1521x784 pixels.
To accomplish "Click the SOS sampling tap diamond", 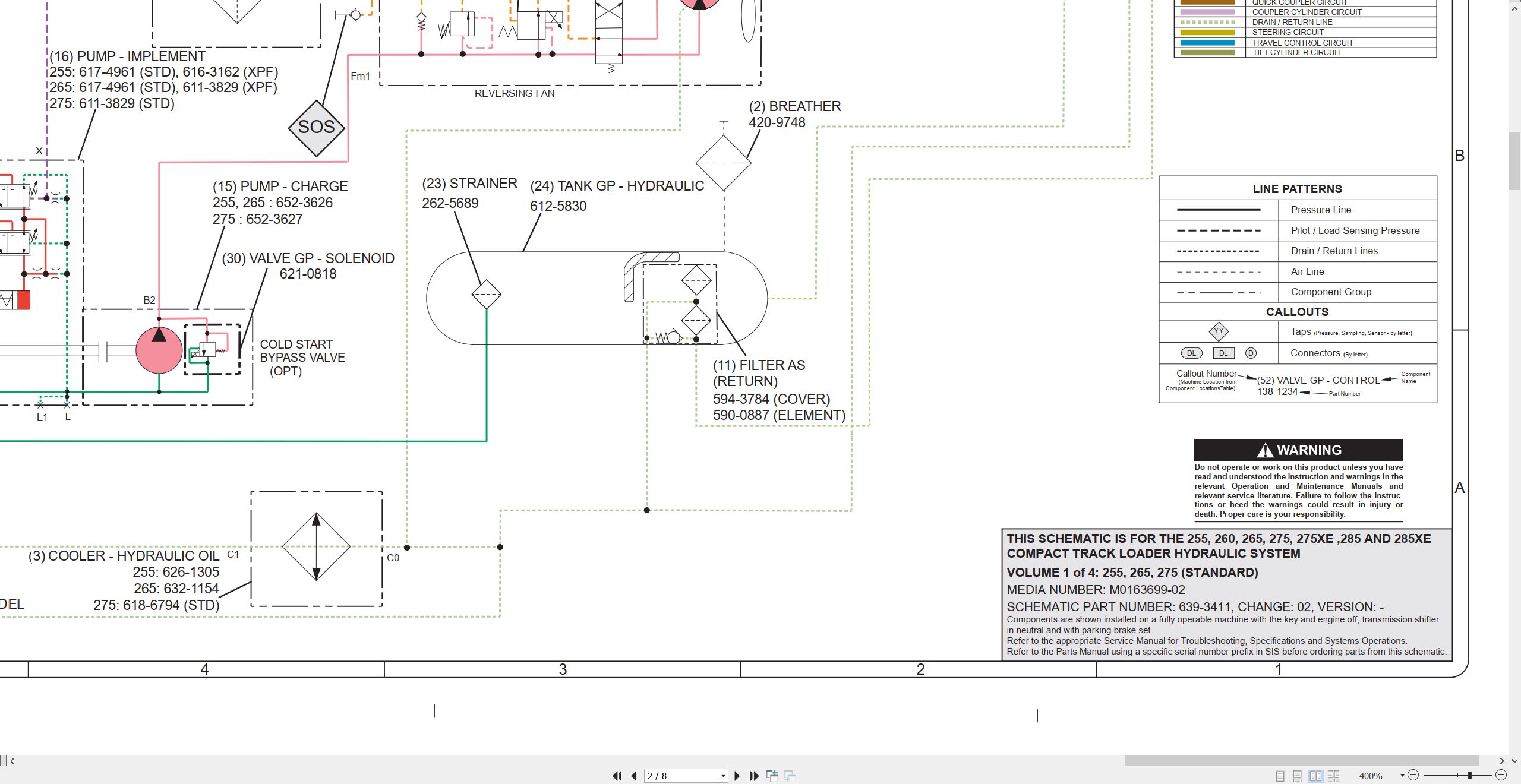I will tap(317, 127).
